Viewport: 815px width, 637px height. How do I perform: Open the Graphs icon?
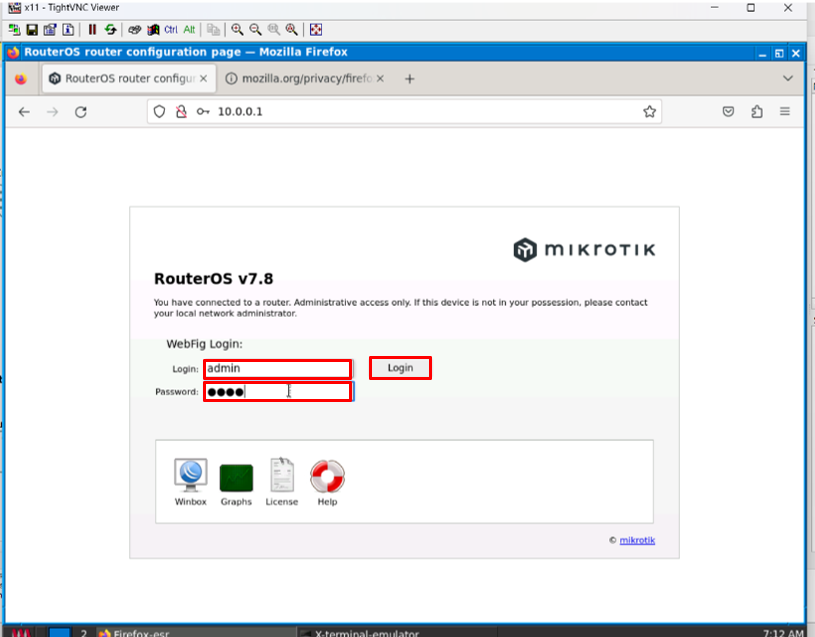point(236,477)
